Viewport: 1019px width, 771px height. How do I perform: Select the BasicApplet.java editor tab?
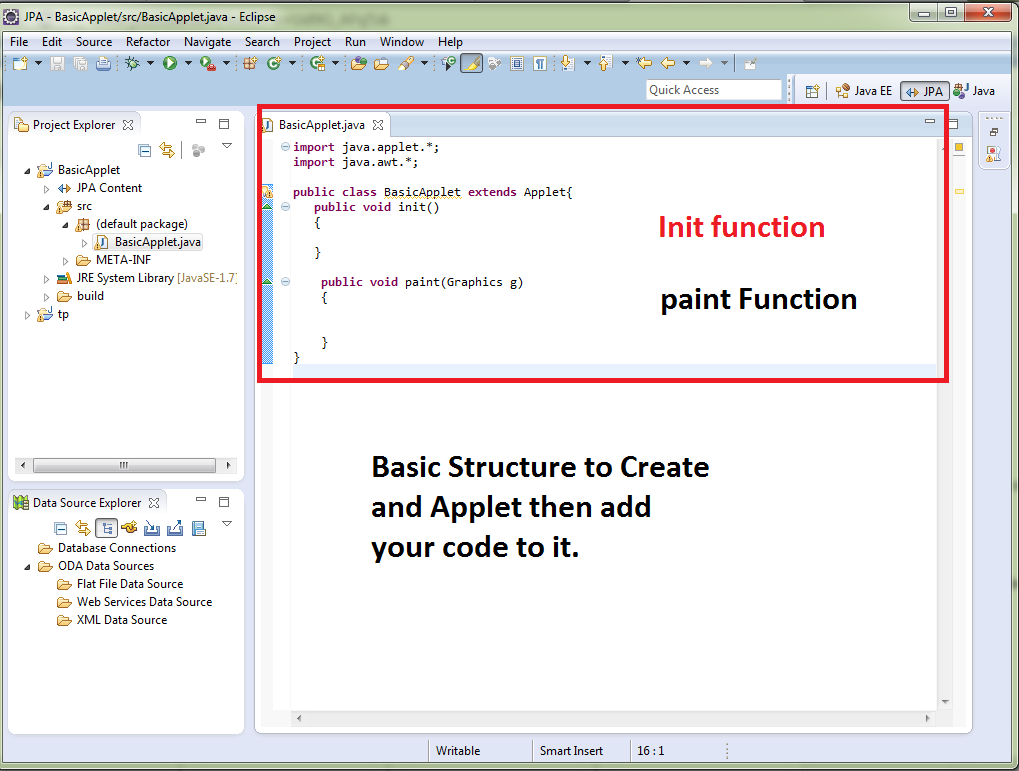[x=322, y=125]
